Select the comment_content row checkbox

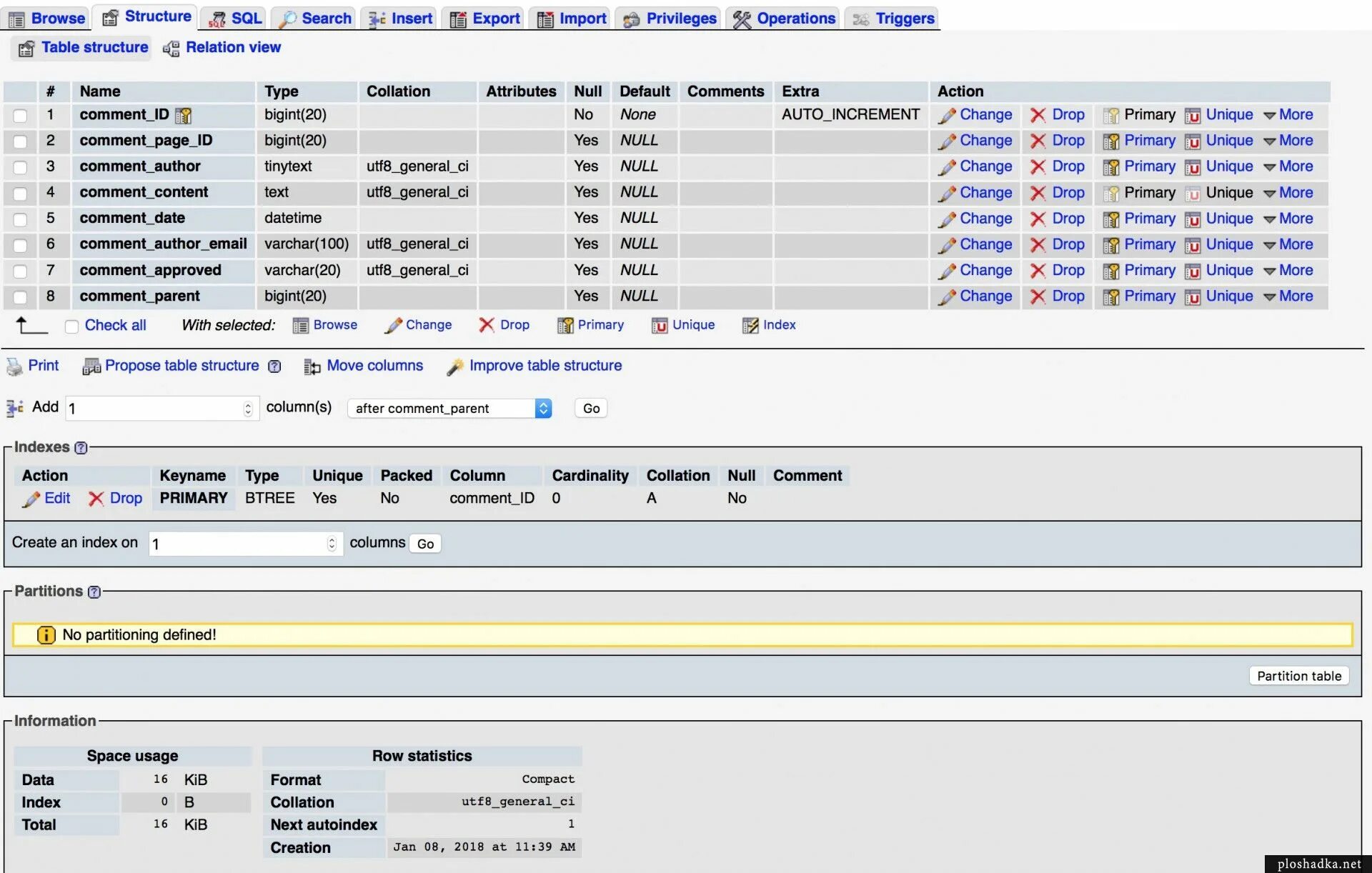click(20, 194)
